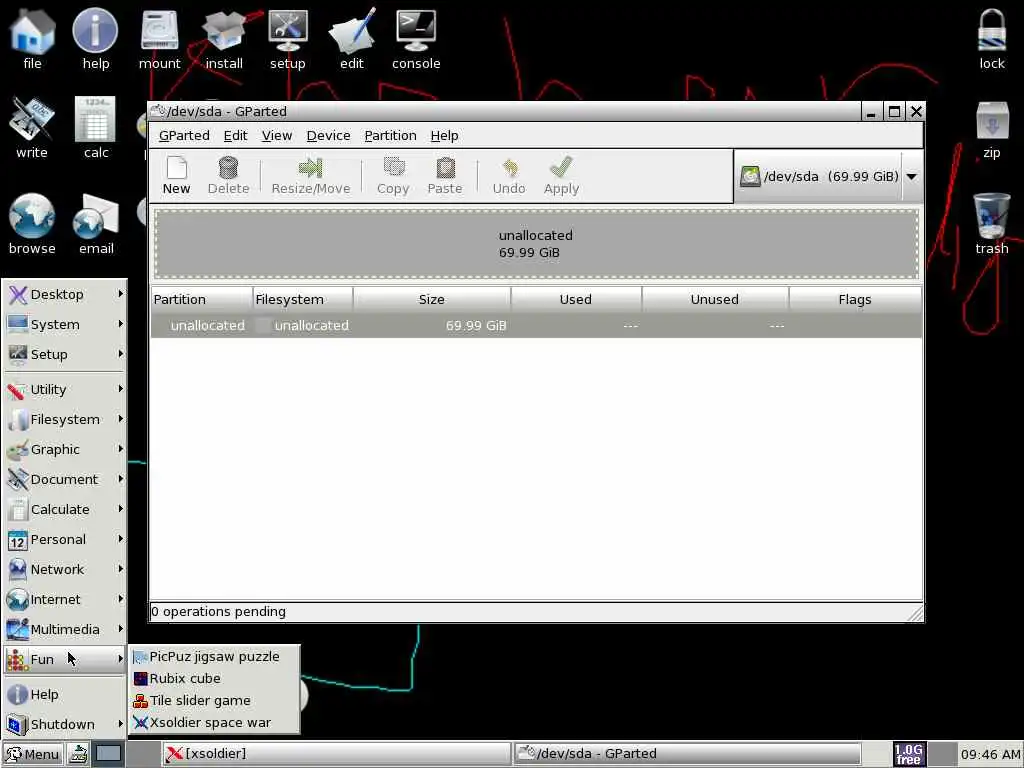Select Help in the start menu
The height and width of the screenshot is (768, 1024).
point(65,695)
